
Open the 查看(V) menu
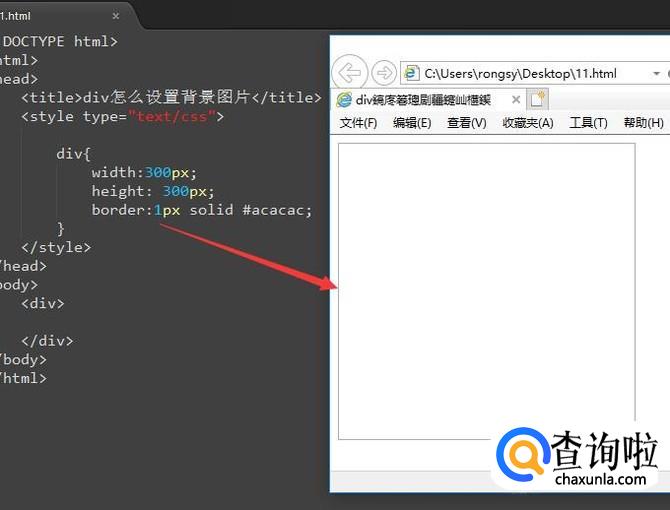point(466,123)
